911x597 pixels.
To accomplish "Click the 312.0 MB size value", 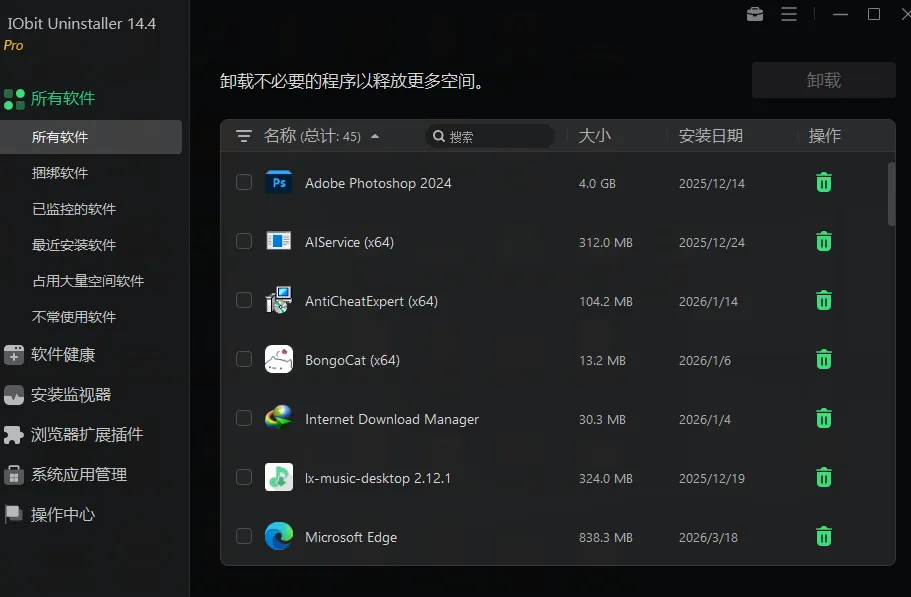I will (x=605, y=243).
